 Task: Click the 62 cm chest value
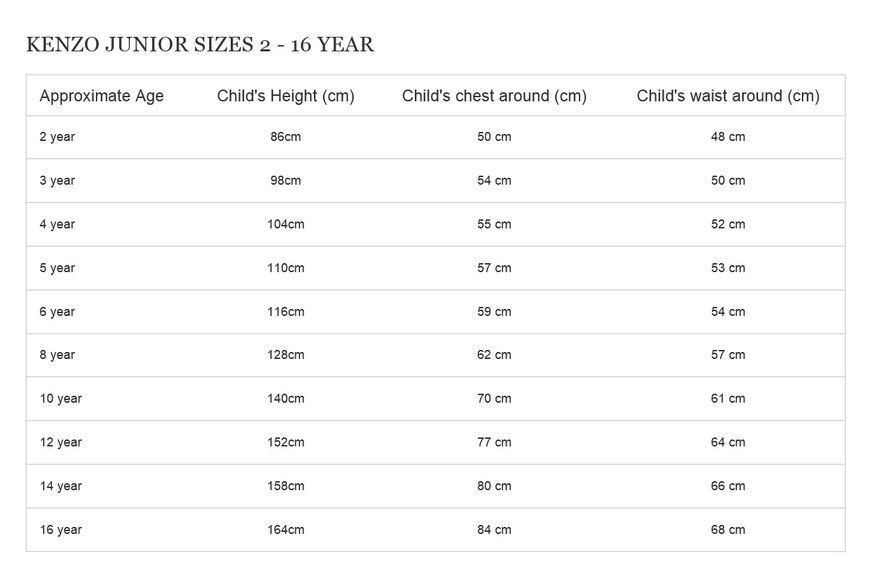point(494,355)
